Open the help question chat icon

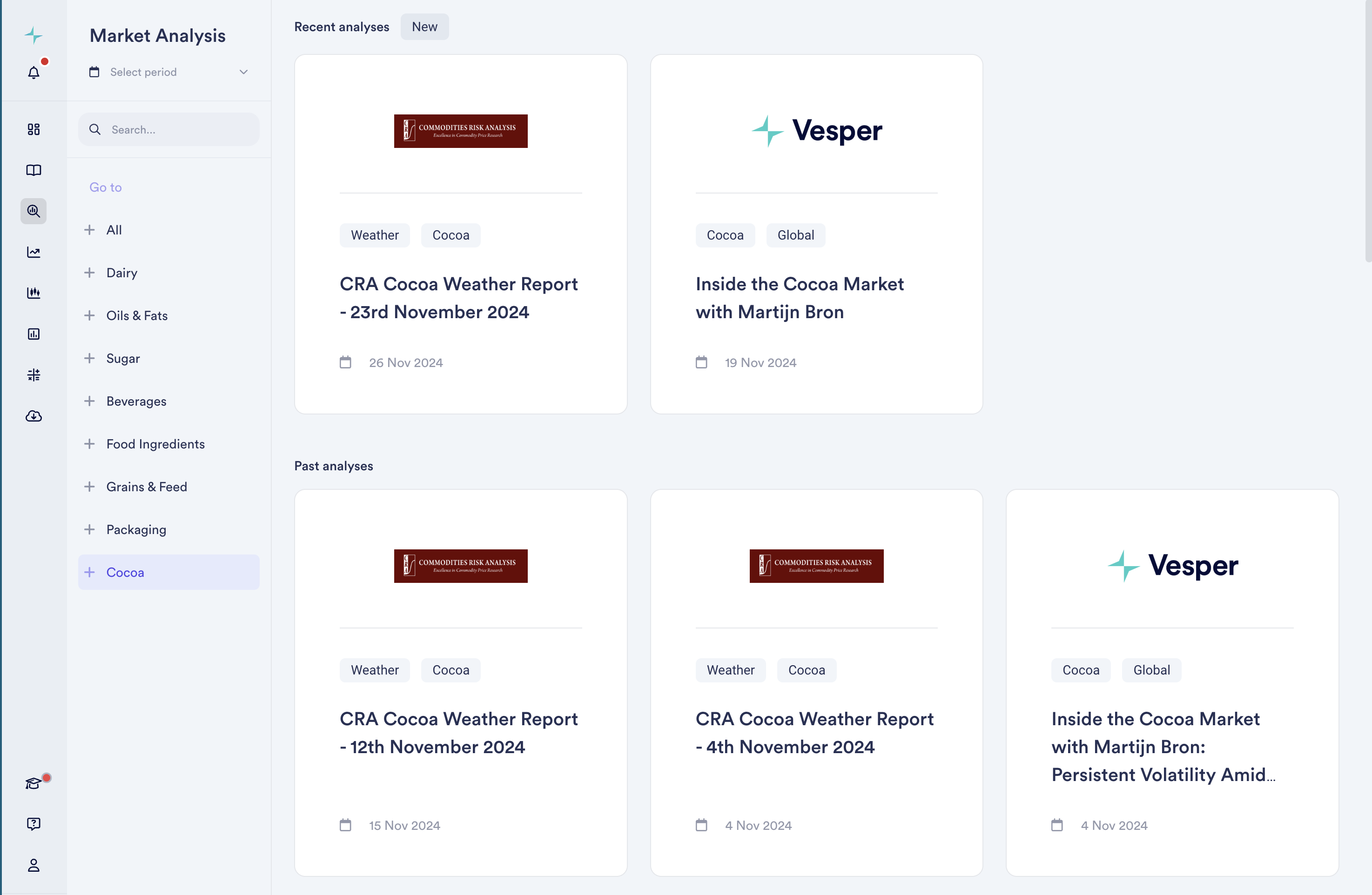tap(34, 823)
